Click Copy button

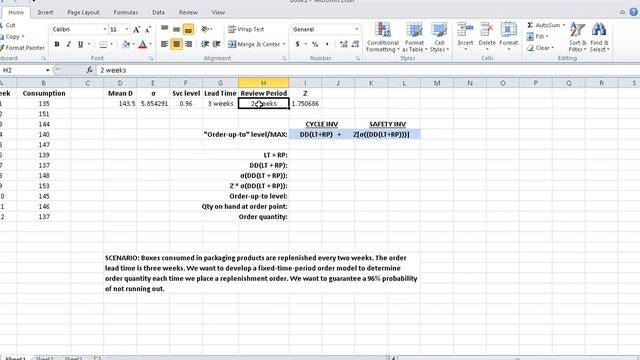[12, 37]
